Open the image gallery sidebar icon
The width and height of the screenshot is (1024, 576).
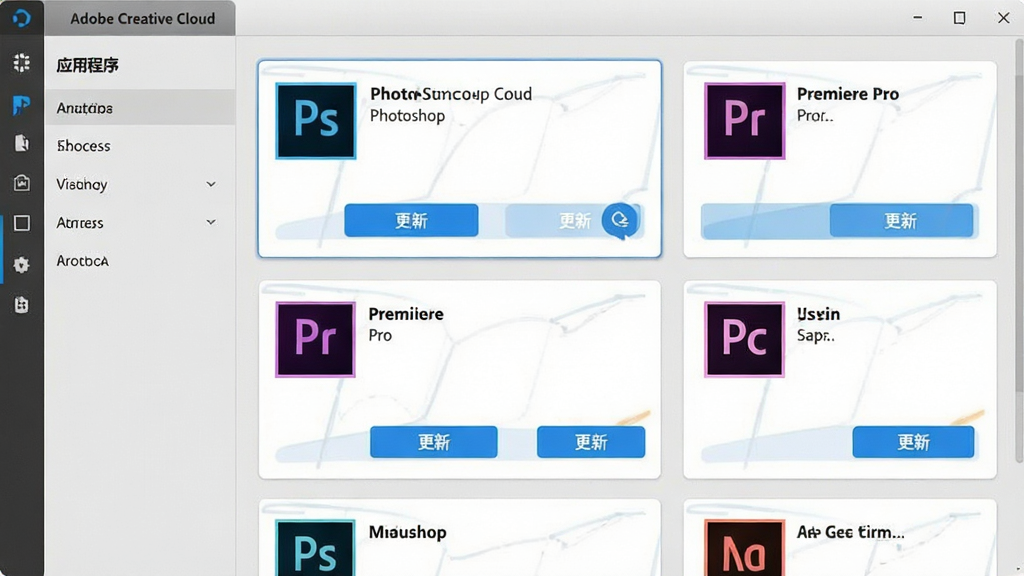[x=22, y=183]
